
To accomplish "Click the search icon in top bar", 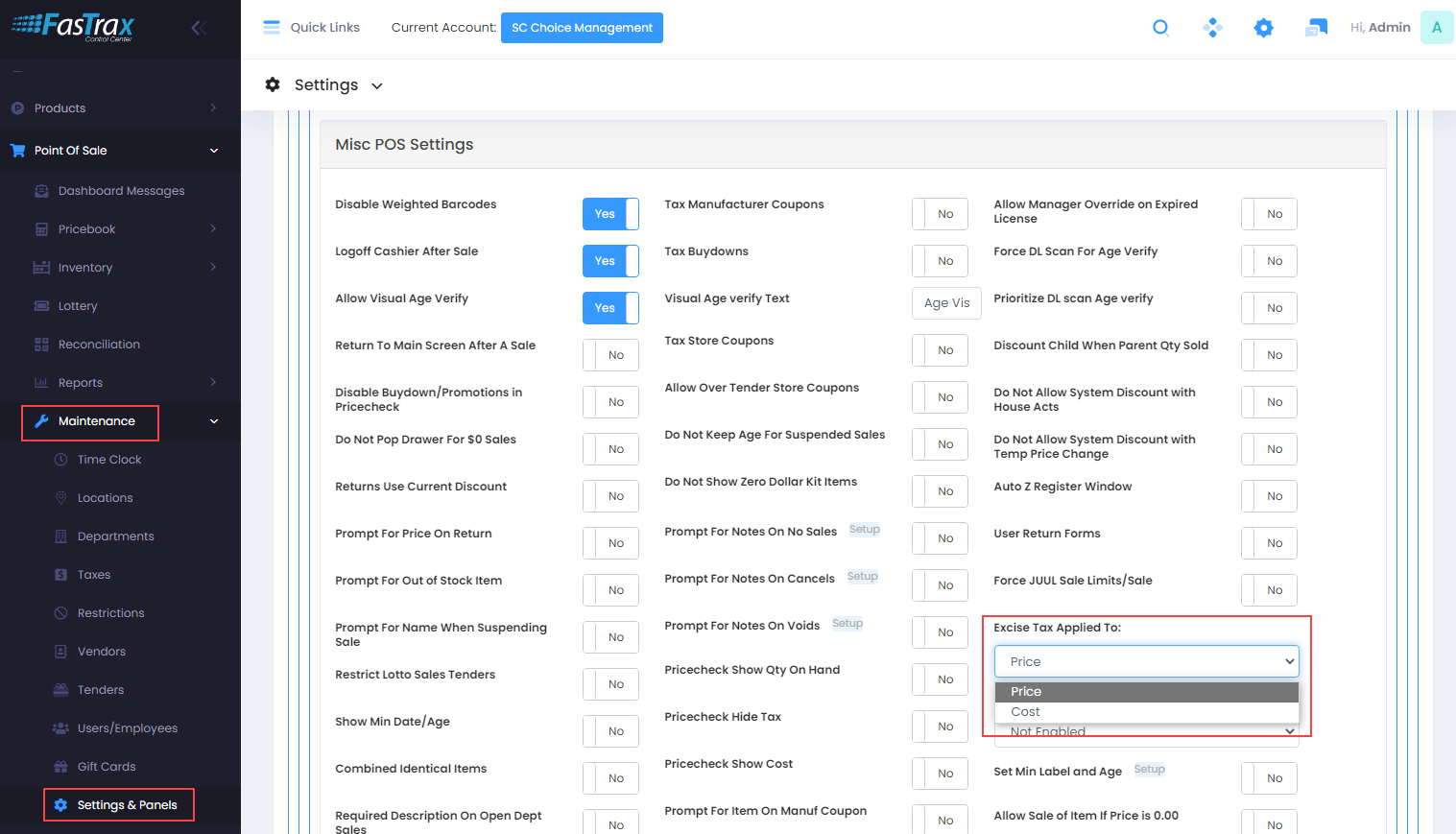I will tap(1160, 28).
